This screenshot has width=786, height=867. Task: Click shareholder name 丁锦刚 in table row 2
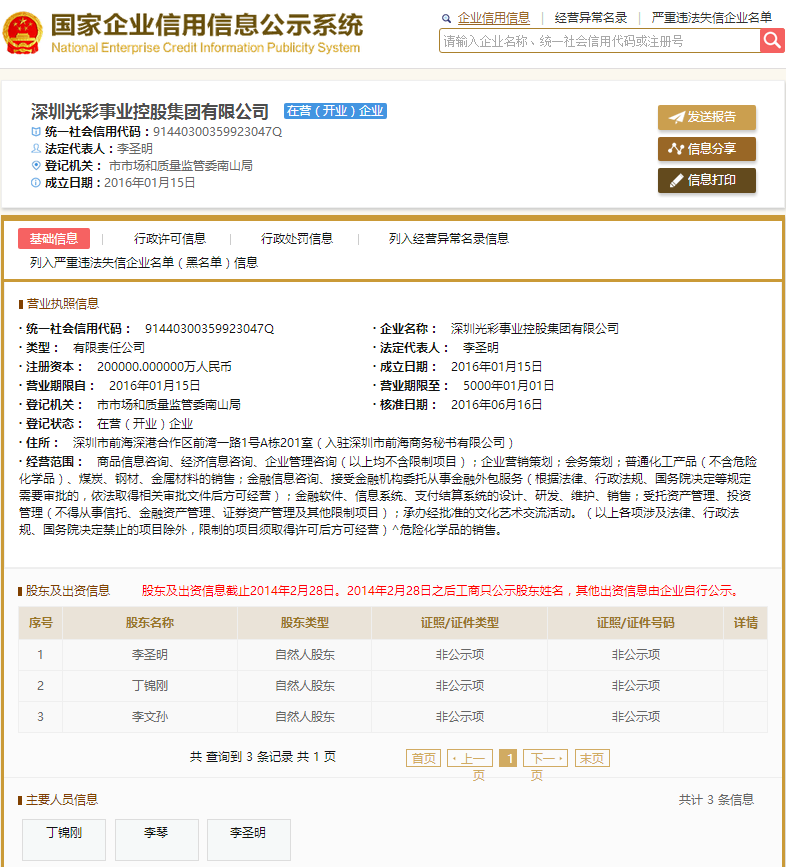150,686
